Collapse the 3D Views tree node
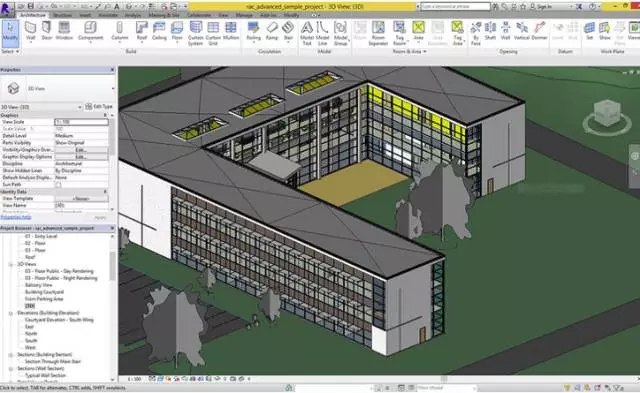Screen dimensions: 640x393 click(11, 264)
